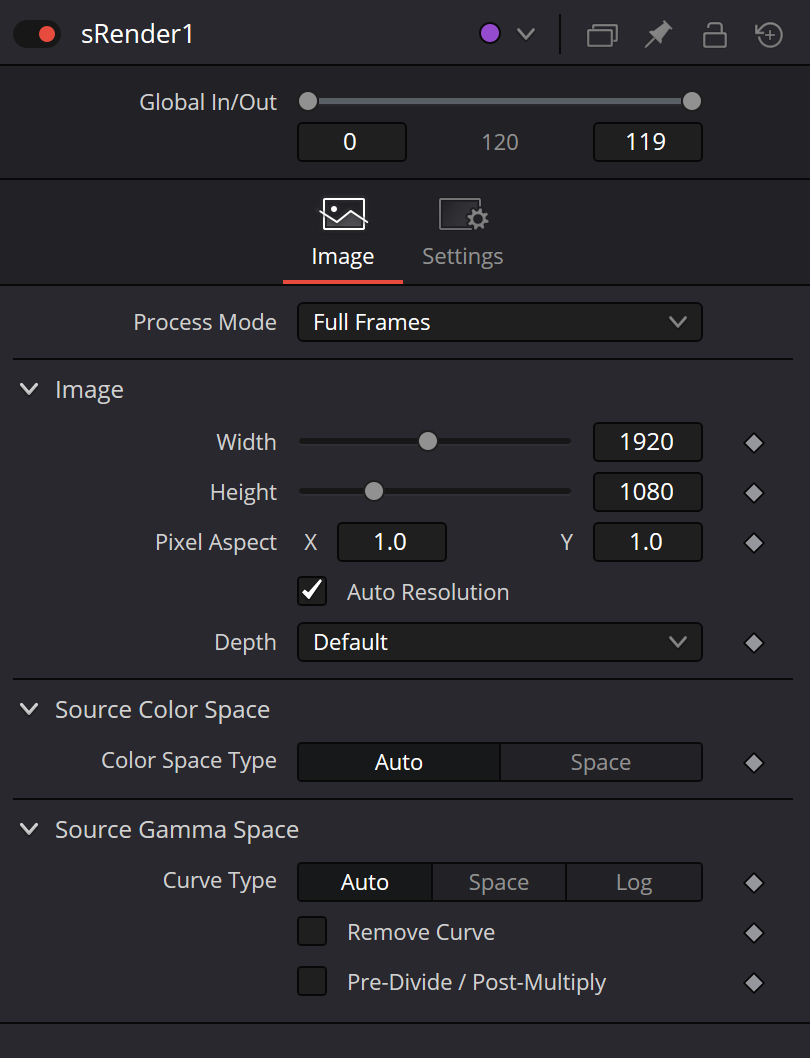Viewport: 810px width, 1058px height.
Task: Select Space for Curve Type
Action: pos(499,882)
